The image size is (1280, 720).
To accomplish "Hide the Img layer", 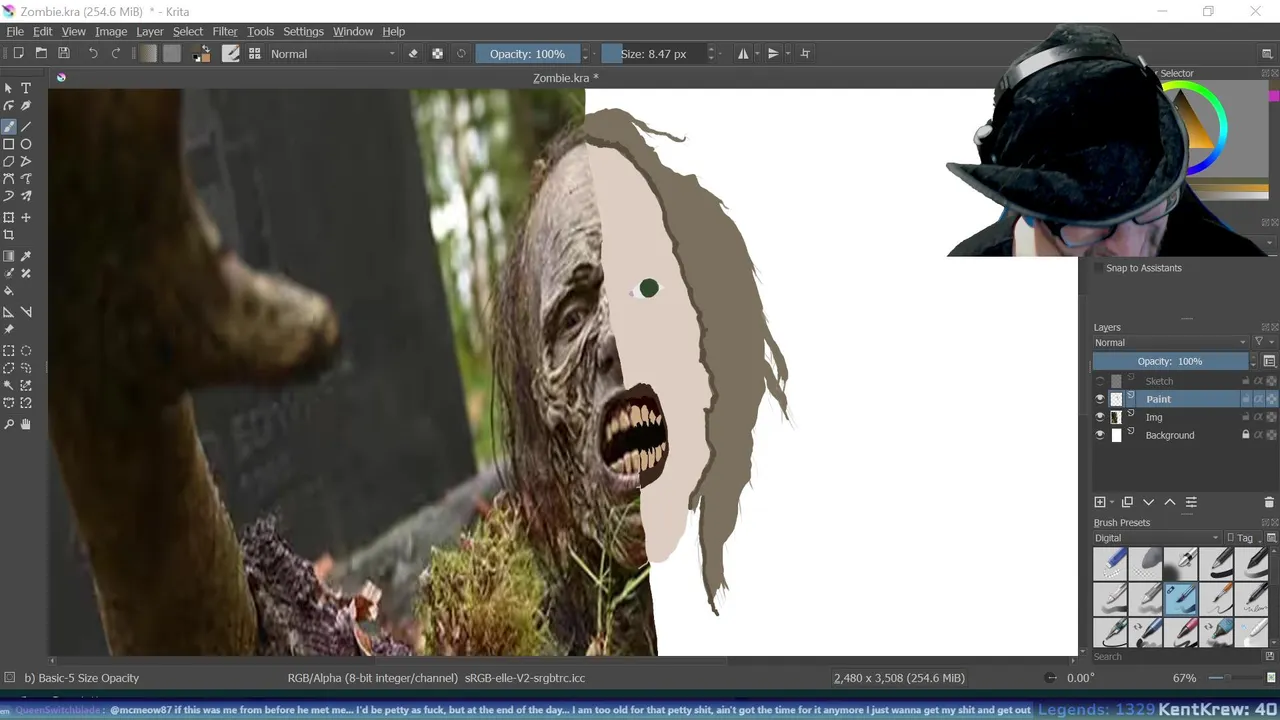I will [x=1100, y=417].
